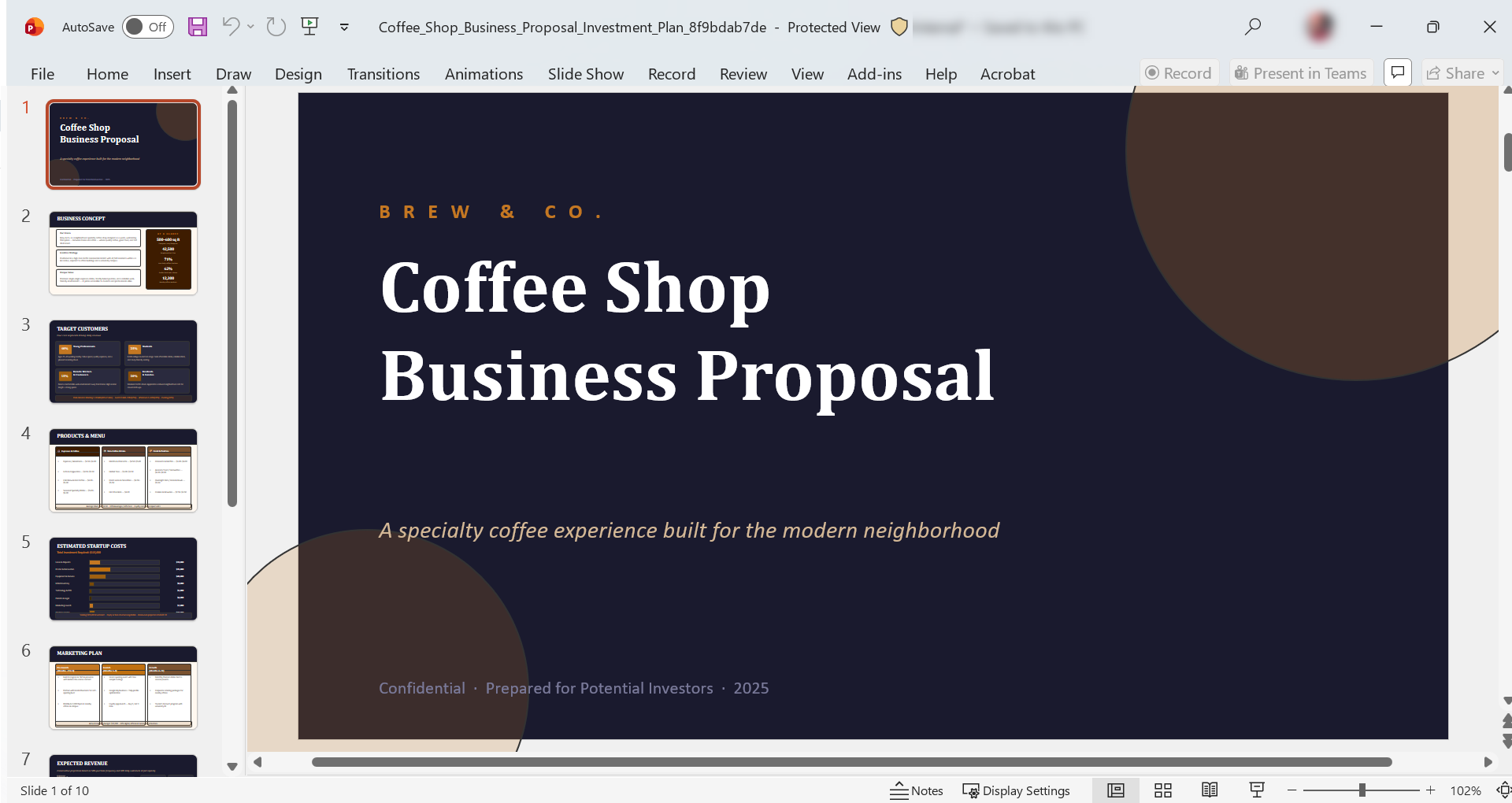Click the user account avatar

(x=1321, y=27)
